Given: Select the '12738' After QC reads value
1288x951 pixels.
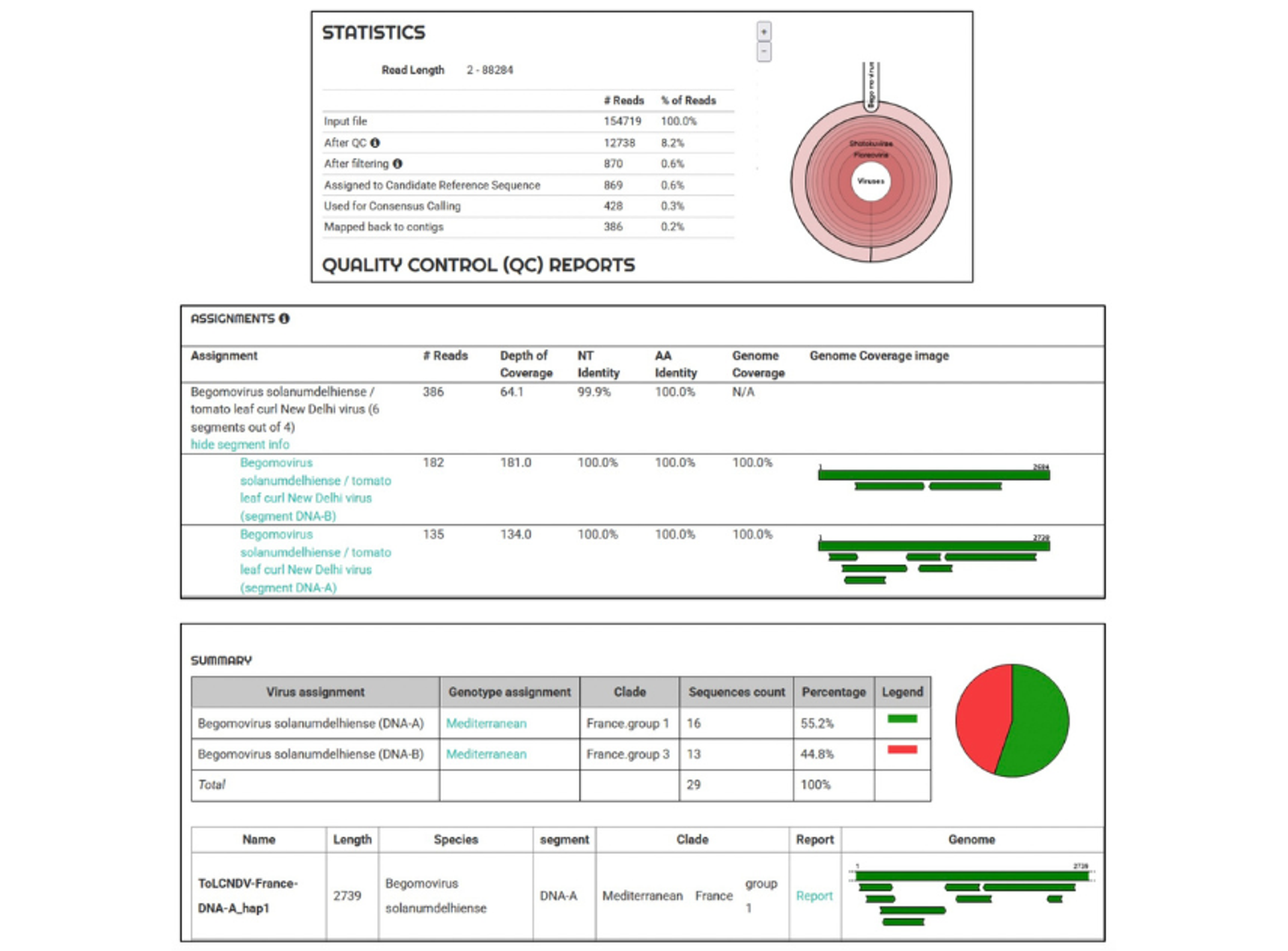Looking at the screenshot, I should (x=619, y=143).
